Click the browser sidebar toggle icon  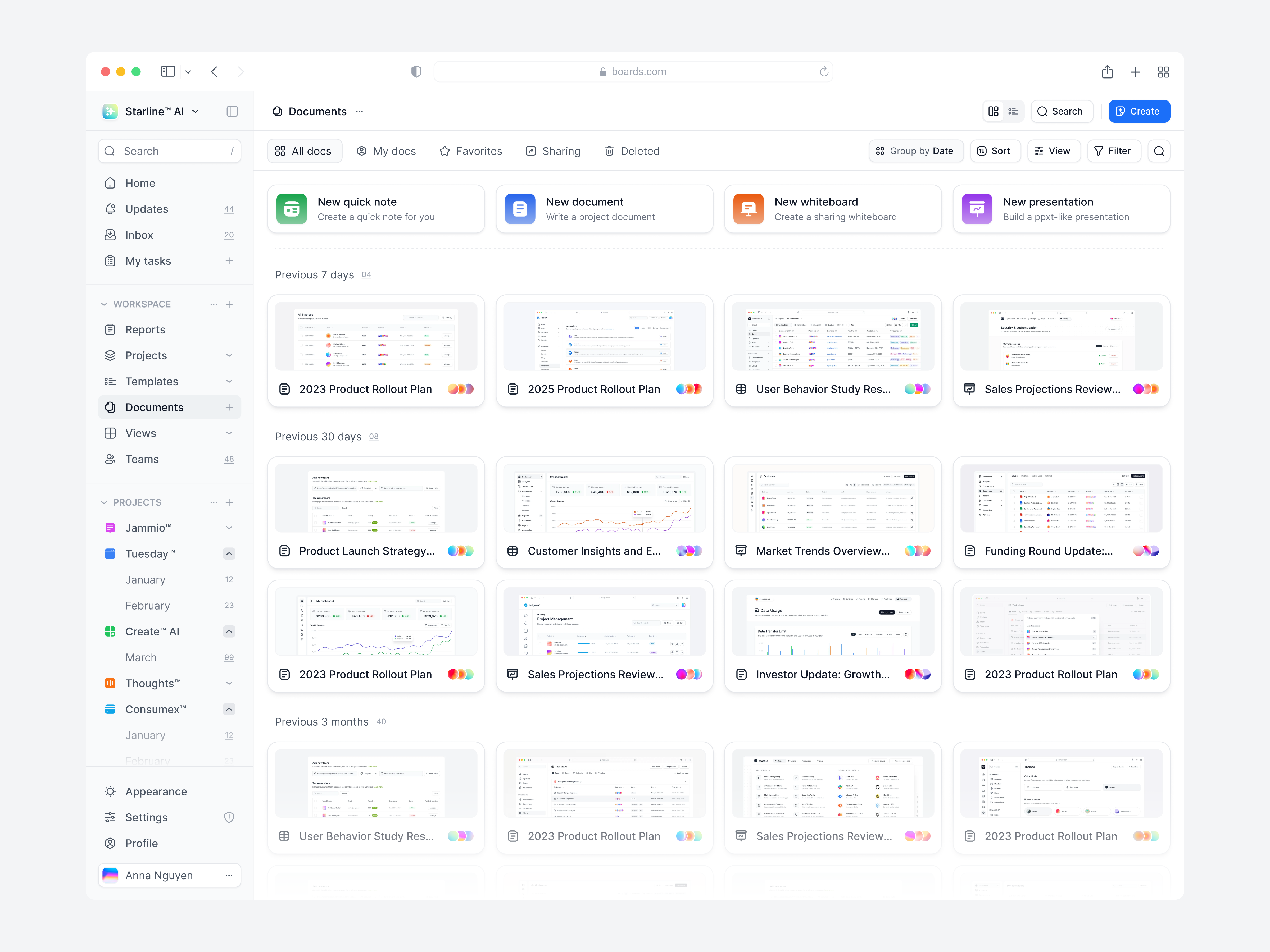[168, 72]
